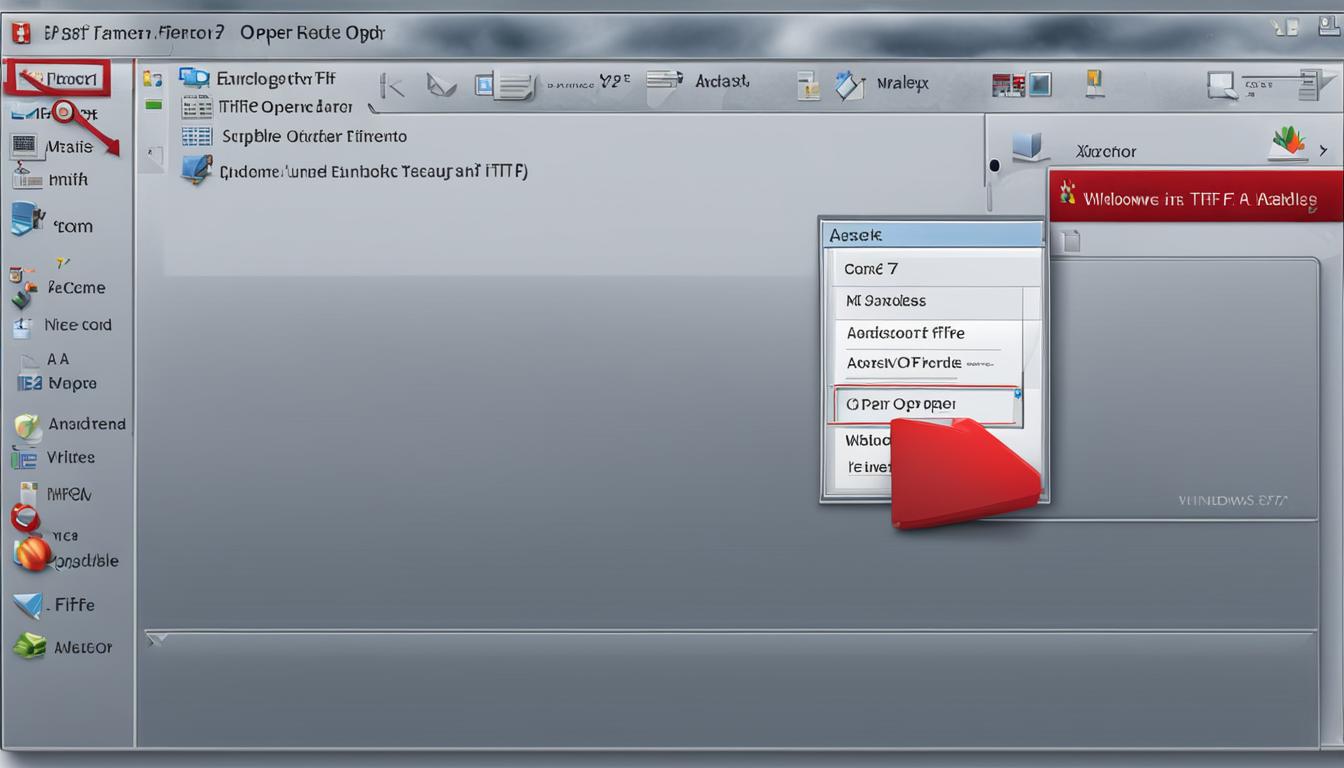Select 'Comé 7' from the menu
This screenshot has height=768, width=1344.
[x=932, y=268]
